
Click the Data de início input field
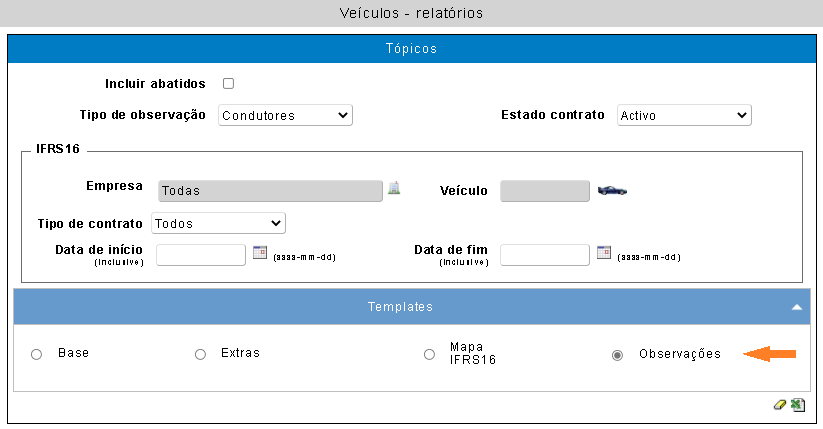tap(201, 255)
